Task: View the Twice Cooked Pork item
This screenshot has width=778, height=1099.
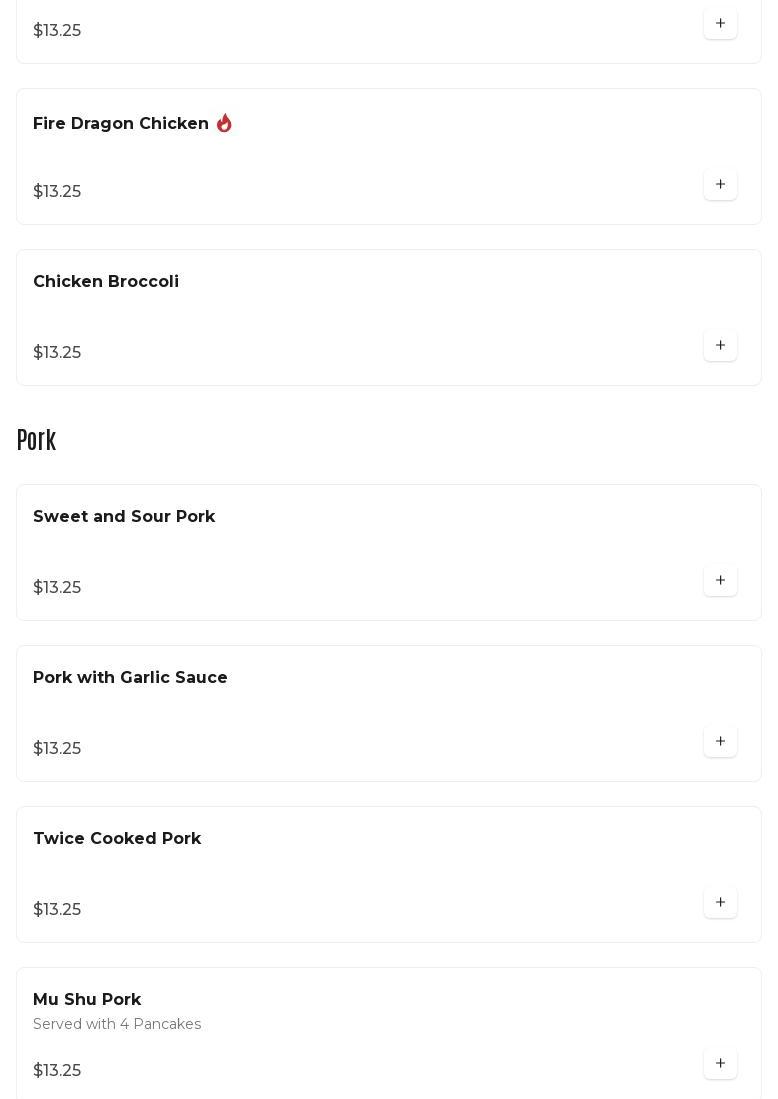Action: point(117,839)
